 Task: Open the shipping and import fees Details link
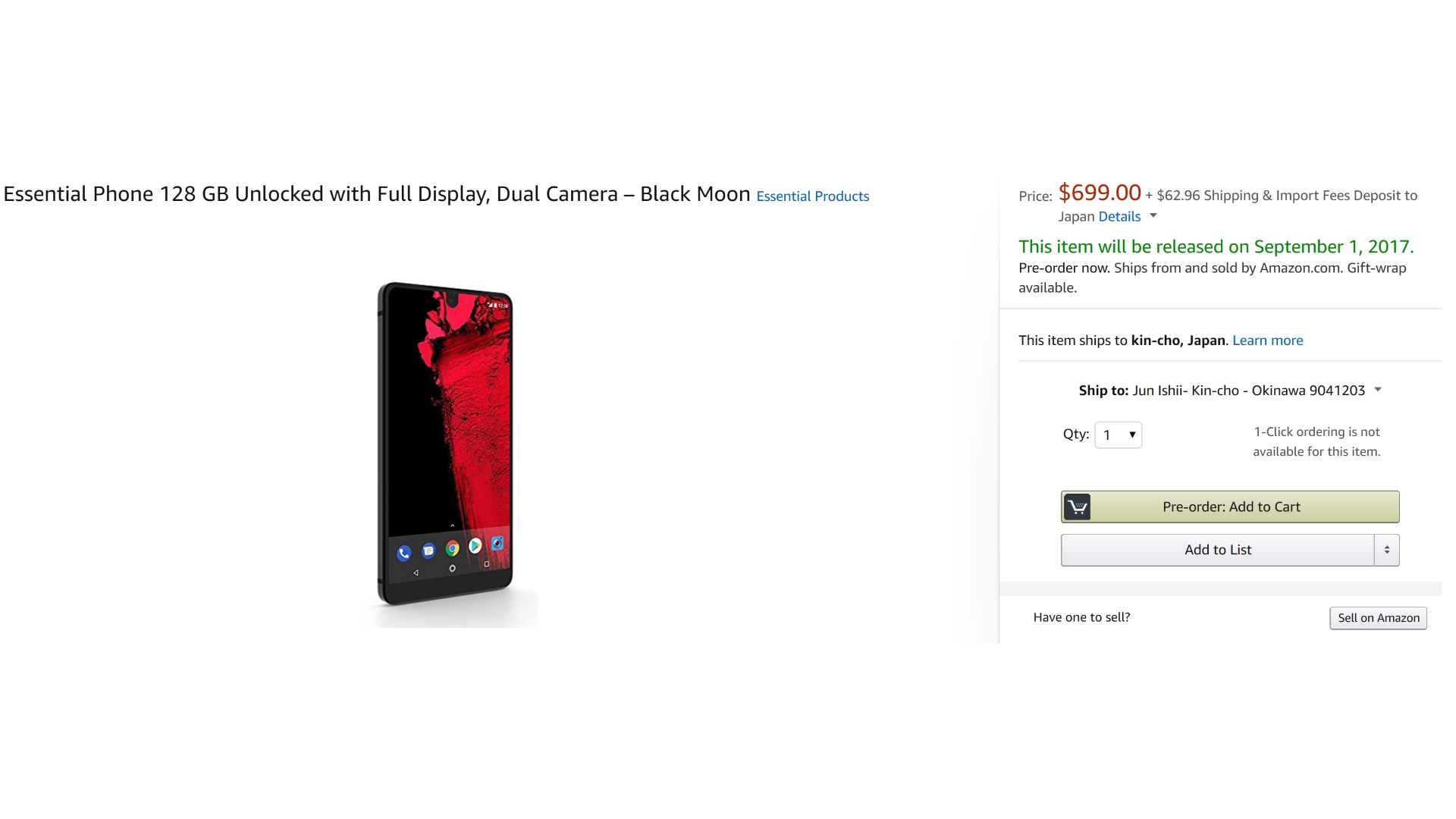[1119, 217]
